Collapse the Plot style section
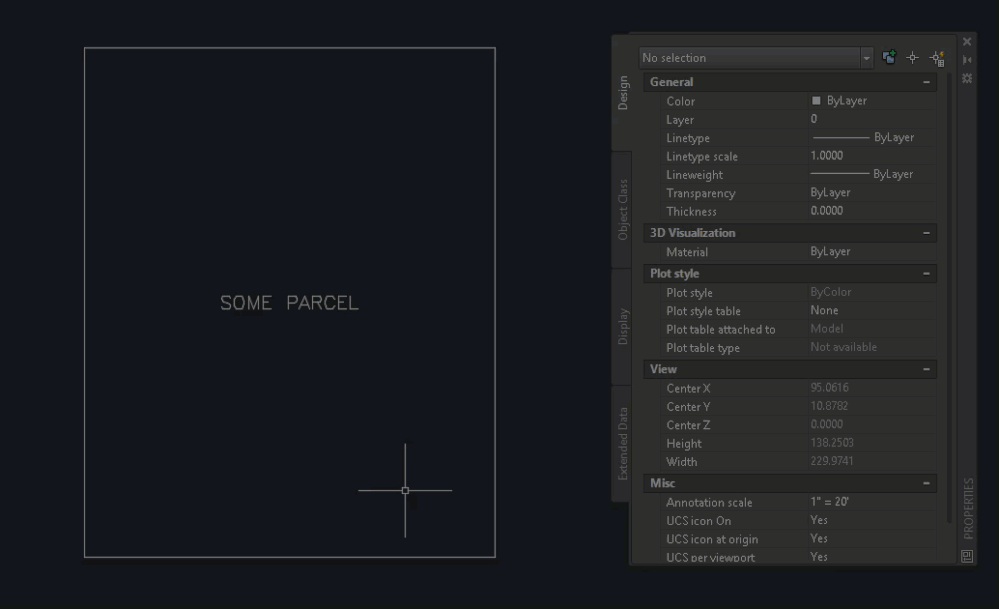Viewport: 999px width, 609px height. (926, 274)
